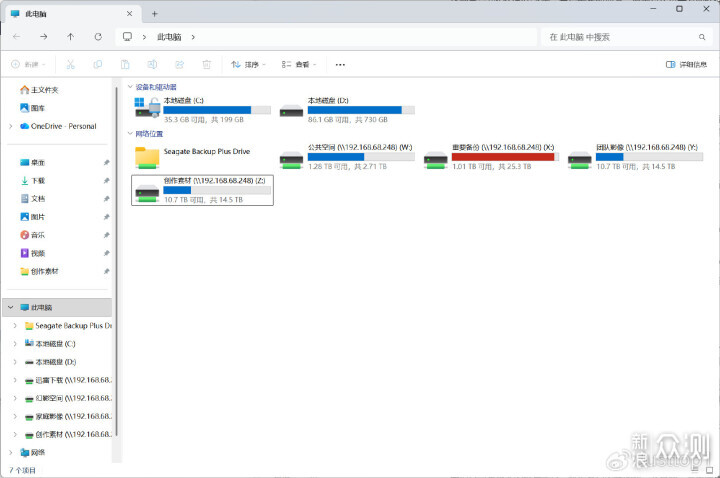
Task: Select the Seagate Backup Plus Drive folder
Action: coord(202,157)
